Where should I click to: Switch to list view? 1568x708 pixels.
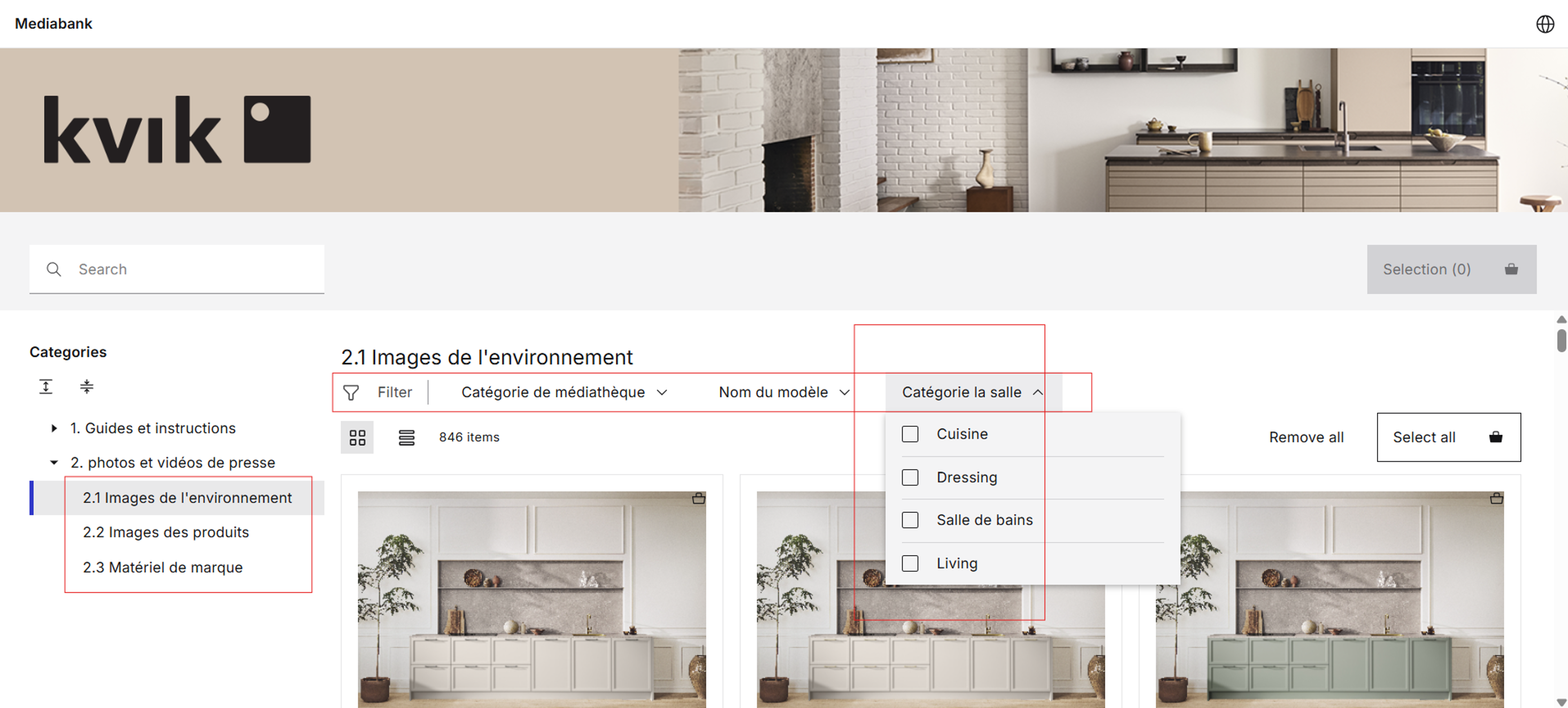click(x=407, y=437)
